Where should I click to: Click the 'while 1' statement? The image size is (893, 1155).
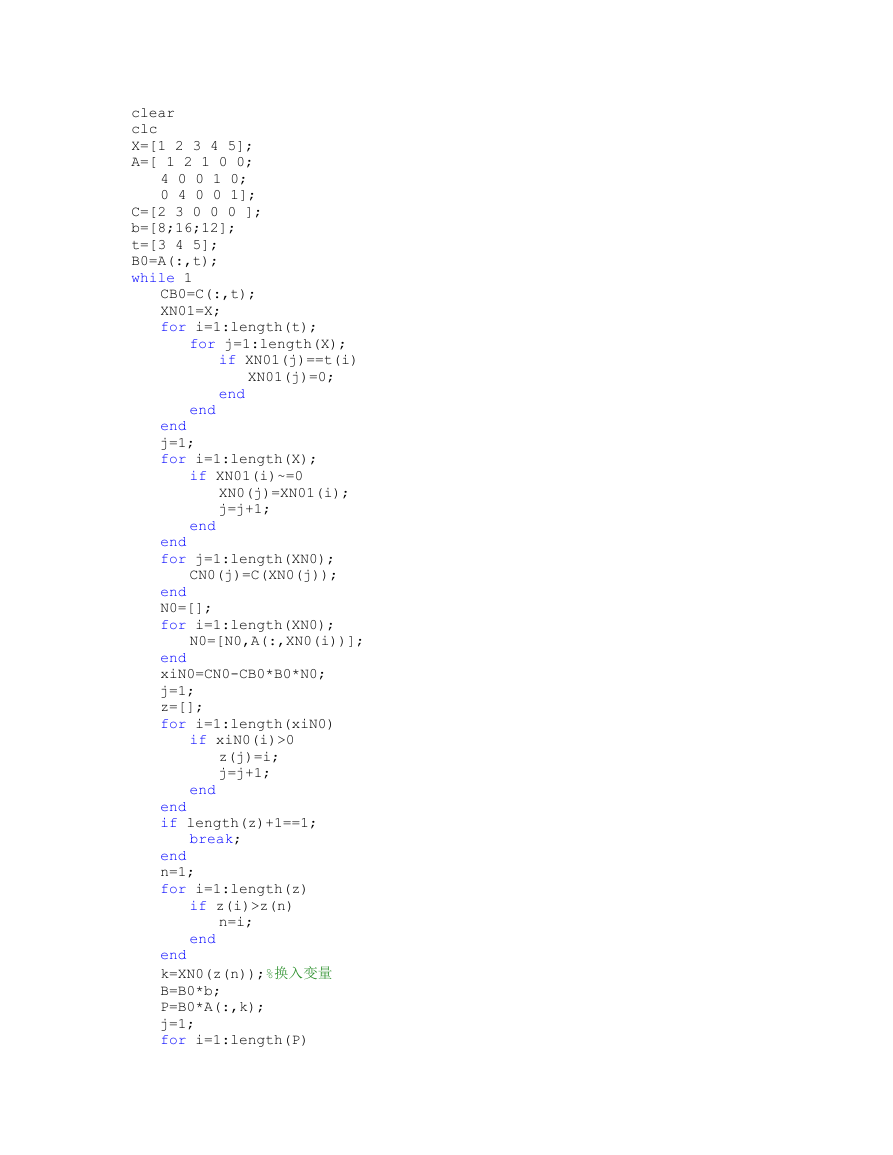click(x=161, y=278)
